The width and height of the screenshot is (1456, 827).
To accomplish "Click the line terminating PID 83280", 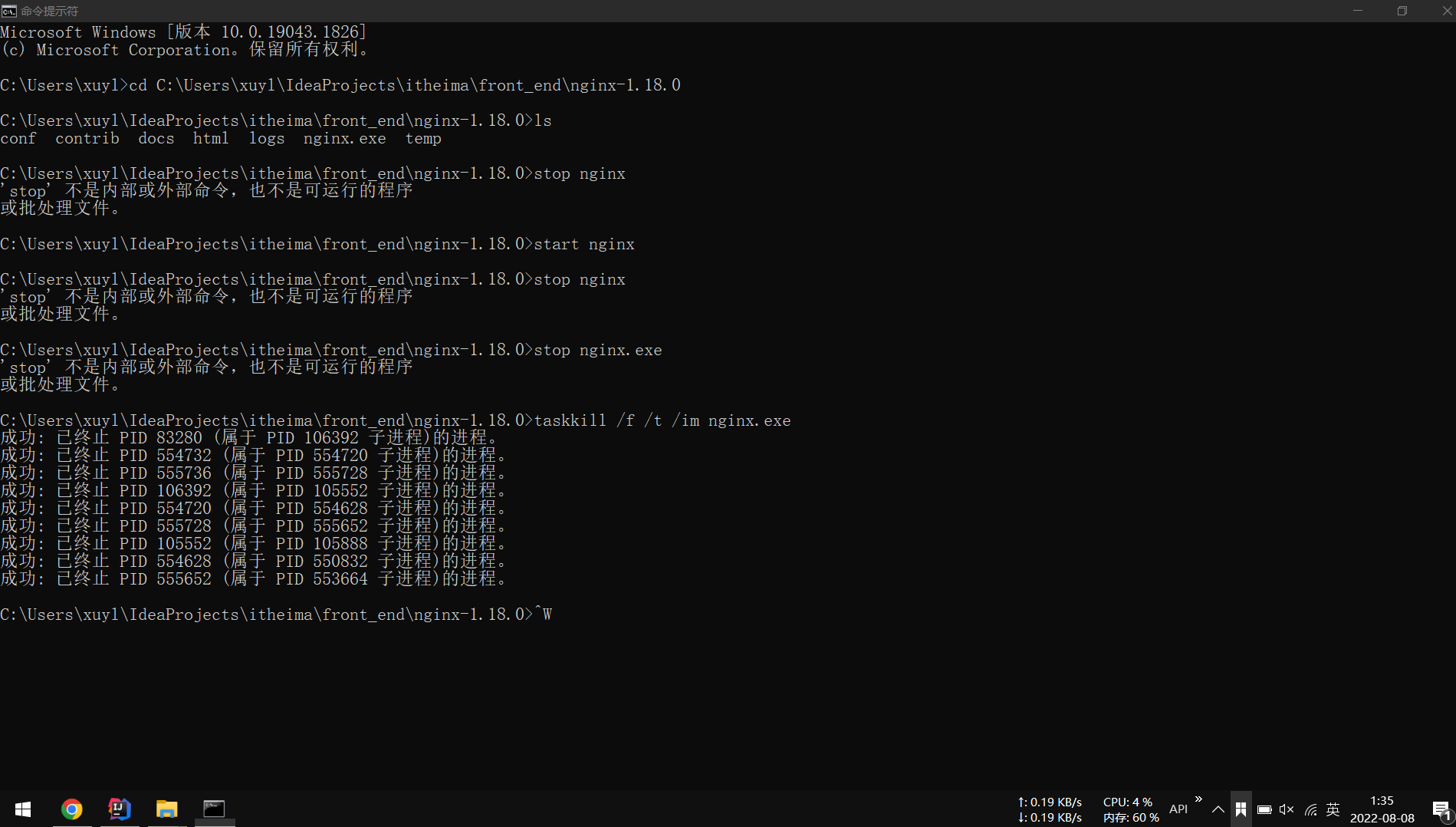I will click(x=249, y=437).
